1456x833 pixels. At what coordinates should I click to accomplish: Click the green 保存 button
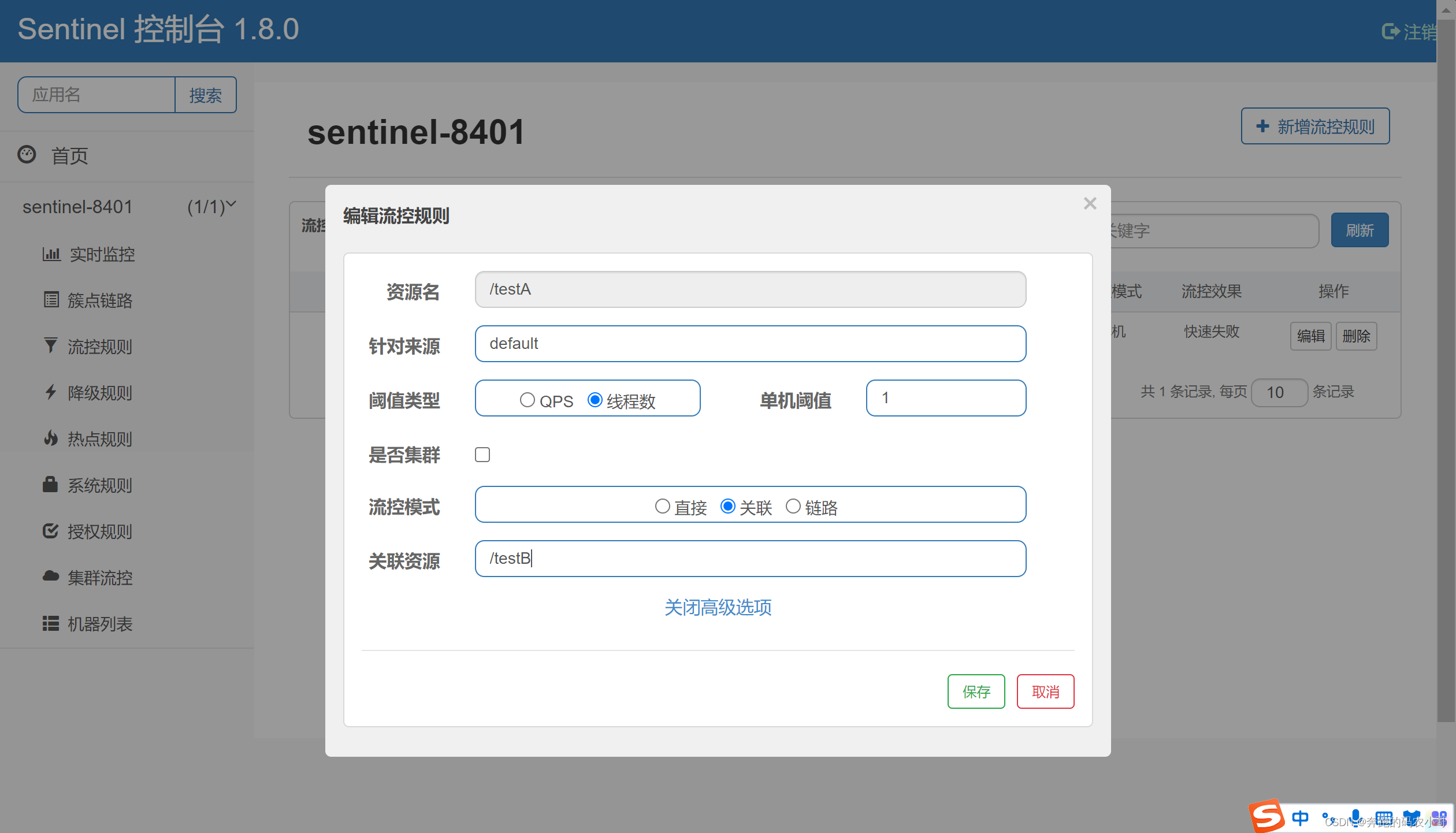(x=976, y=691)
